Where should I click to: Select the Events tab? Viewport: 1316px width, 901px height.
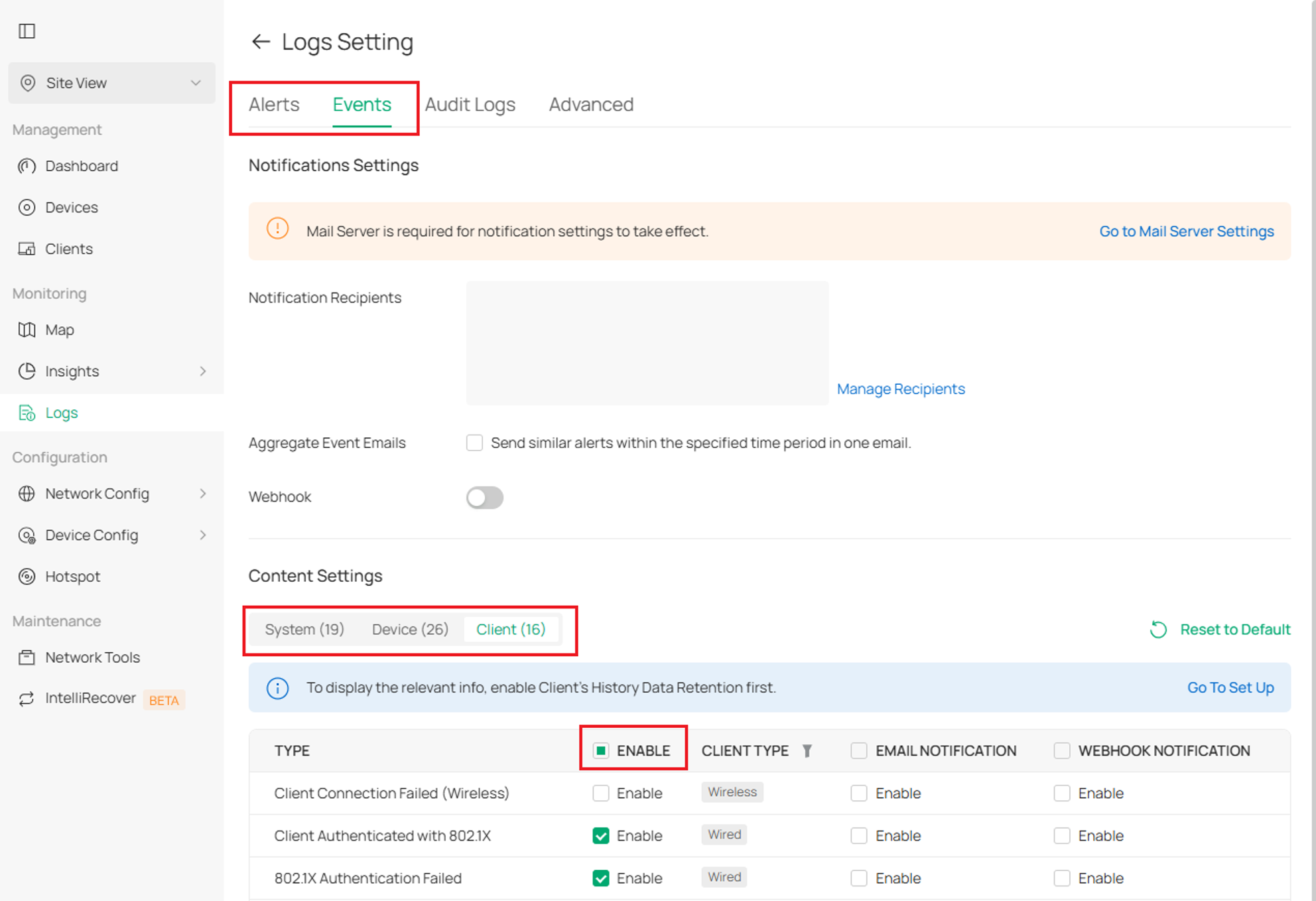pos(362,104)
